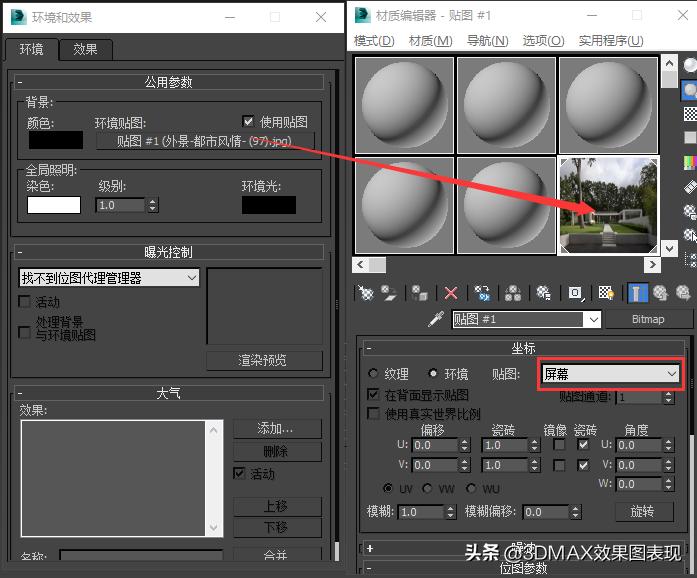Enable 使用真实世界比例 checkbox
This screenshot has width=697, height=578.
(x=373, y=413)
